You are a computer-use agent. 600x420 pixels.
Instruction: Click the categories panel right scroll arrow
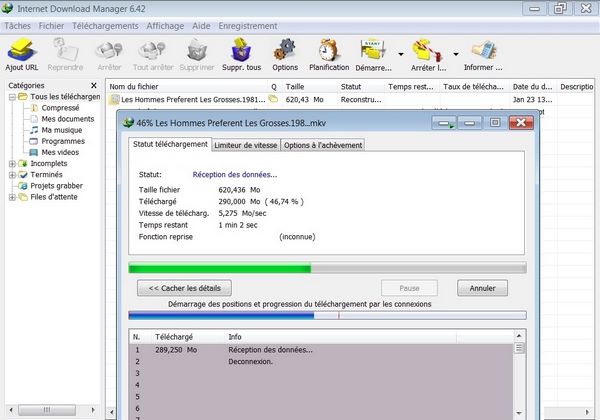[x=93, y=410]
